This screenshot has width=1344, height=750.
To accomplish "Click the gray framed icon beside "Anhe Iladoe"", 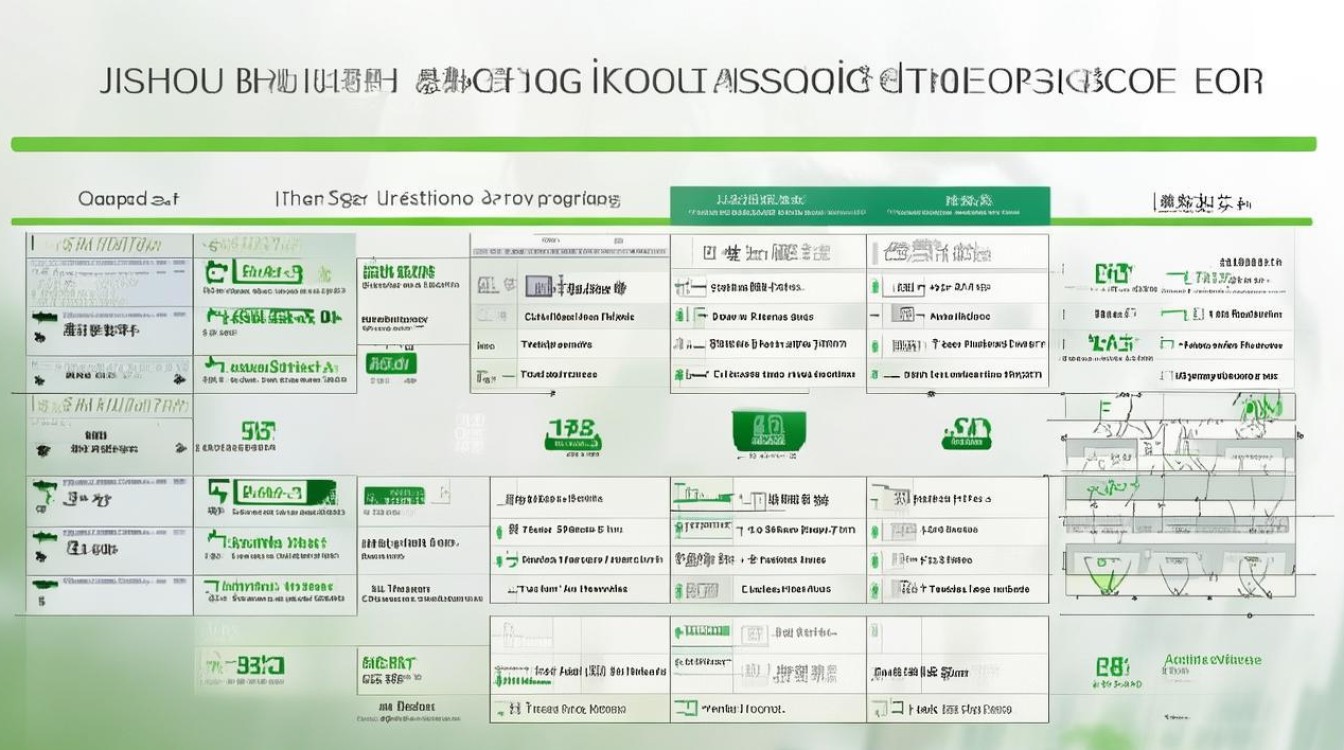I will coord(906,316).
